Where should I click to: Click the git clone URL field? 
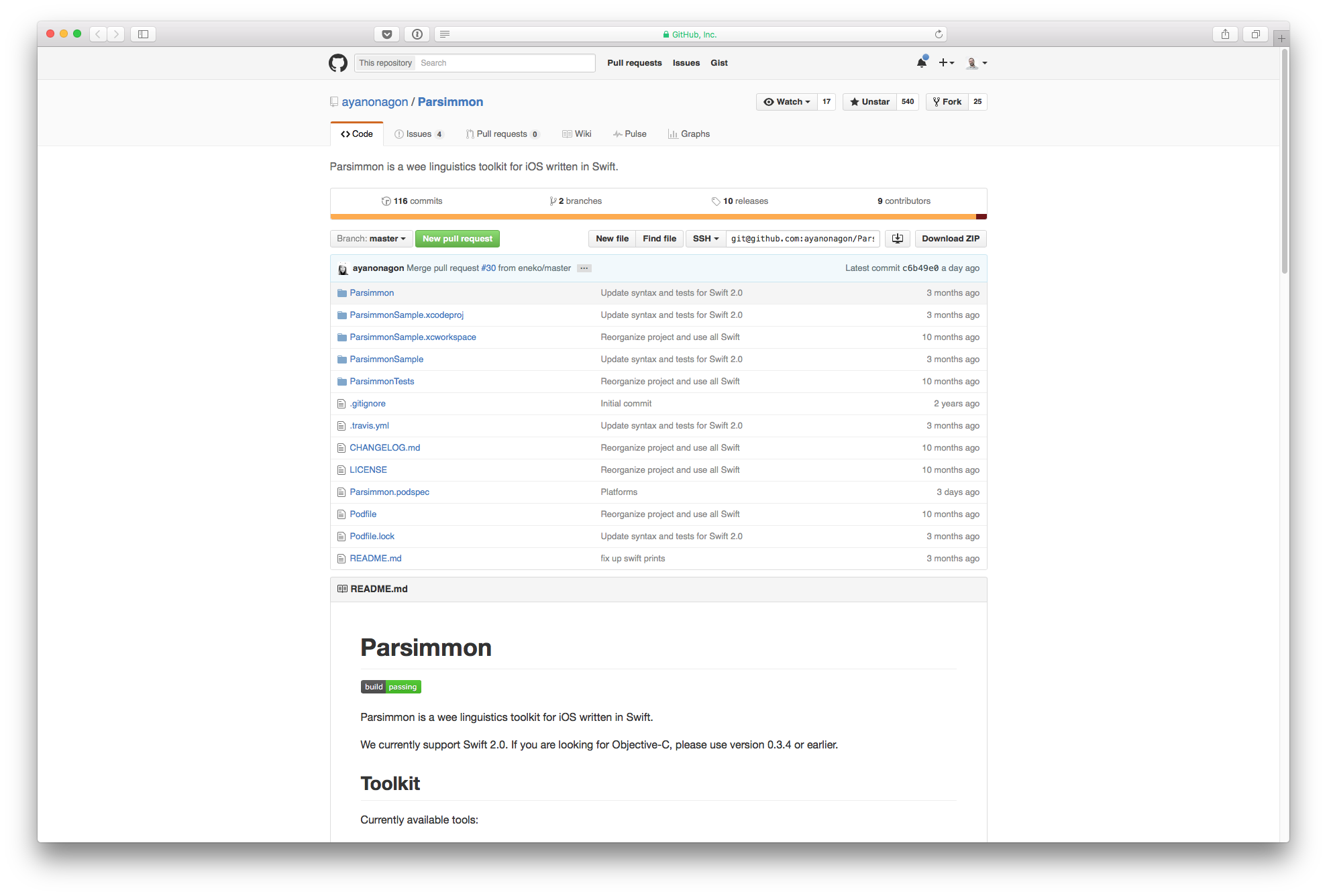[x=803, y=239]
